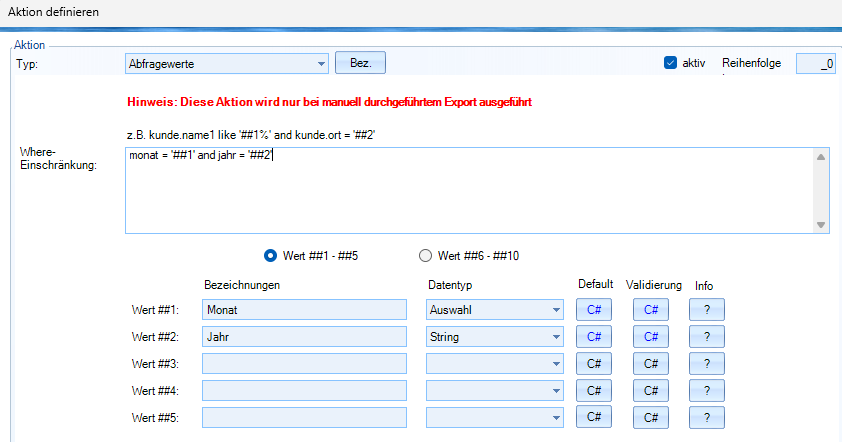842x442 pixels.
Task: Open Validierung C# editor for Wert ##1
Action: 651,310
